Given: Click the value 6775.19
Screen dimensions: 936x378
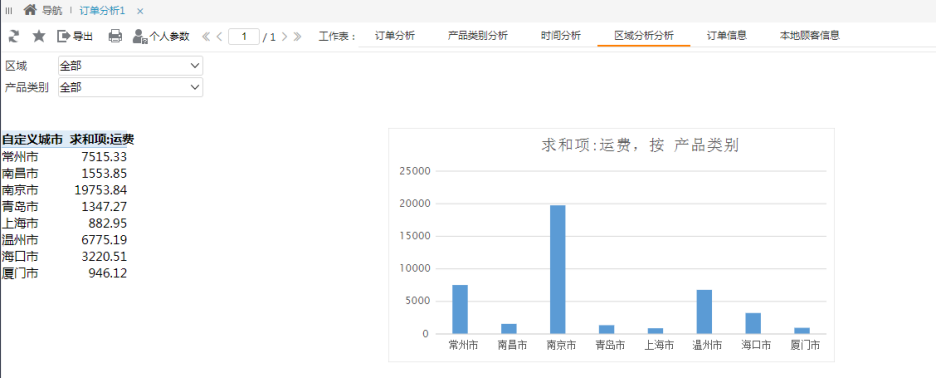Looking at the screenshot, I should pos(104,240).
